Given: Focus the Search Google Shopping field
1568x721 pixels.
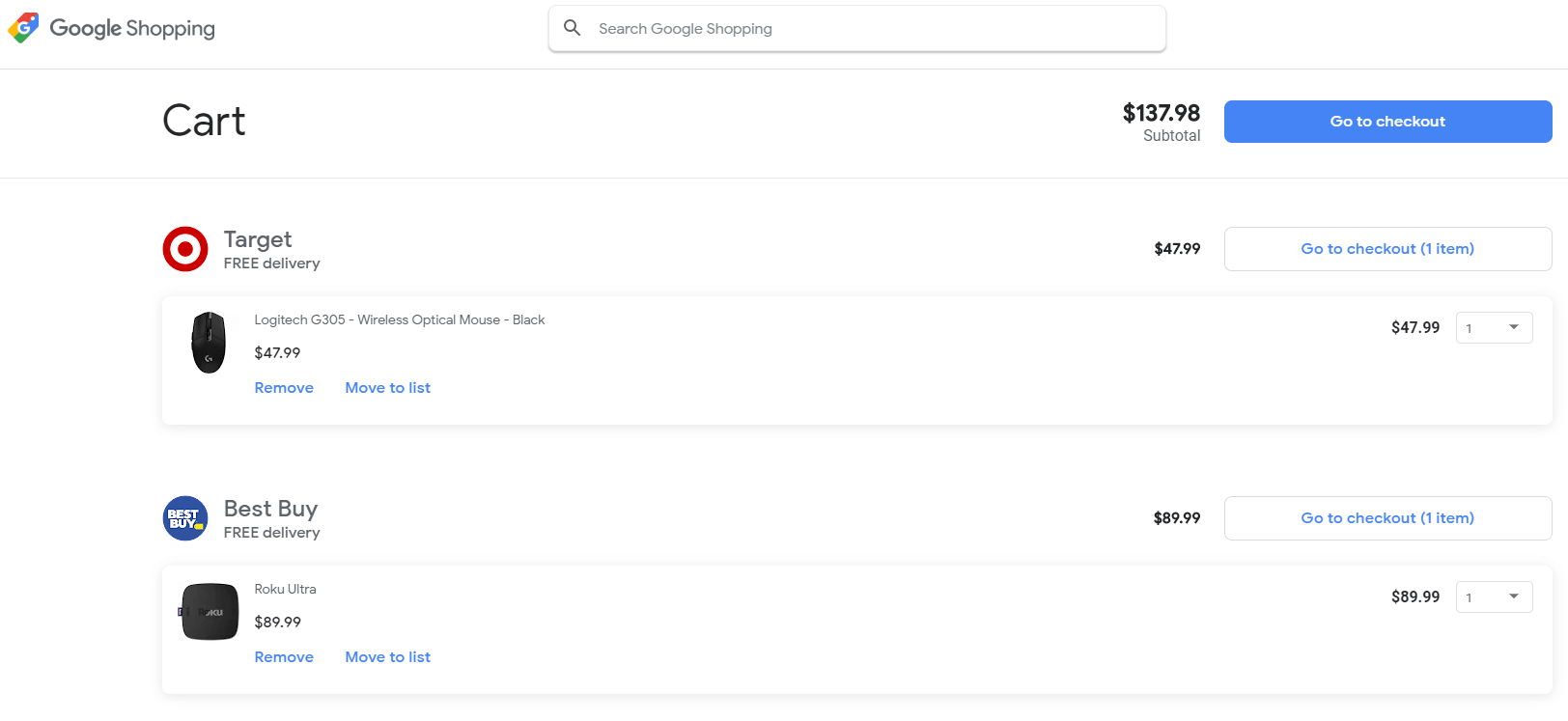Looking at the screenshot, I should (857, 29).
